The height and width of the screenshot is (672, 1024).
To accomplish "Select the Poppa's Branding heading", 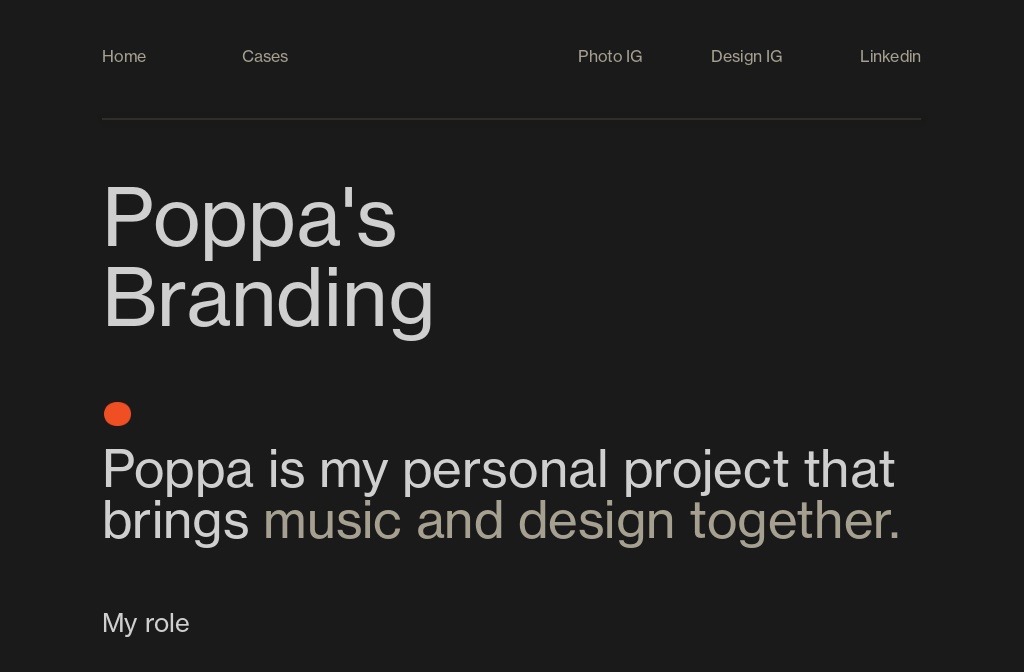I will click(268, 256).
